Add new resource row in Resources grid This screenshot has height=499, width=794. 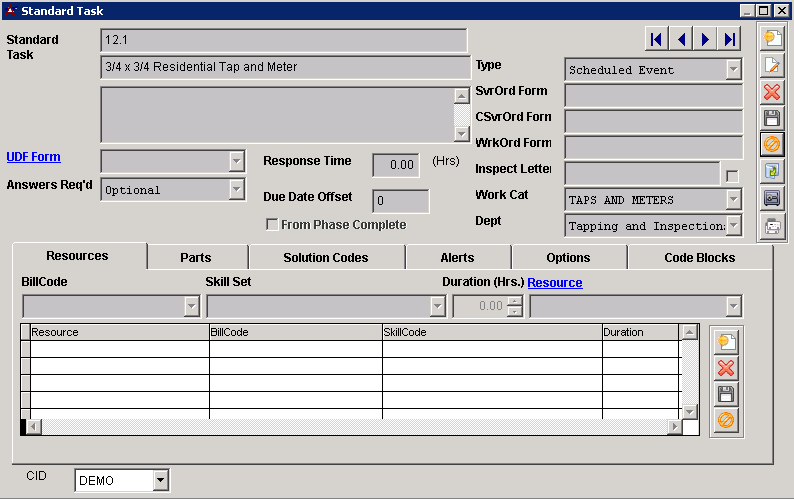726,341
